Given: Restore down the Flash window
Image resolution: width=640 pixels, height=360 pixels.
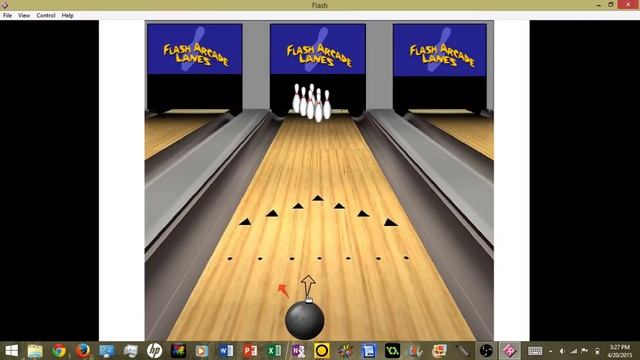Looking at the screenshot, I should (x=611, y=5).
